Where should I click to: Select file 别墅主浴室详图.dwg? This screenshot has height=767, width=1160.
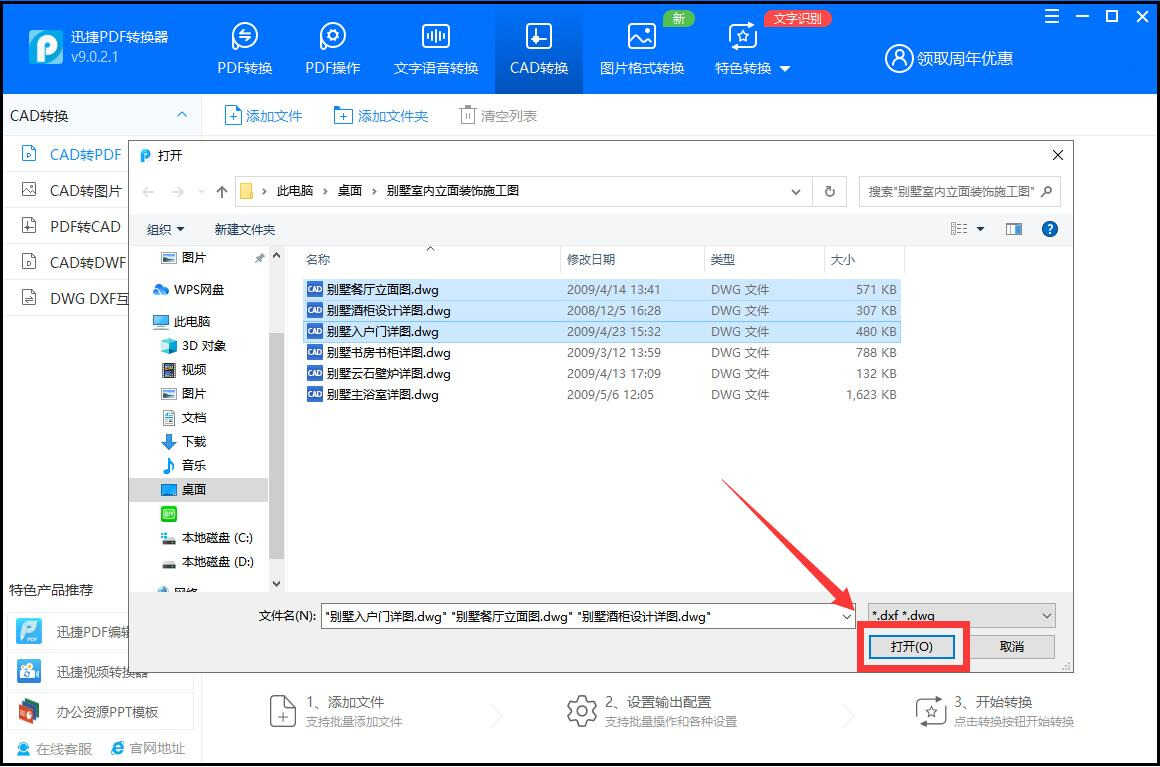(601, 394)
